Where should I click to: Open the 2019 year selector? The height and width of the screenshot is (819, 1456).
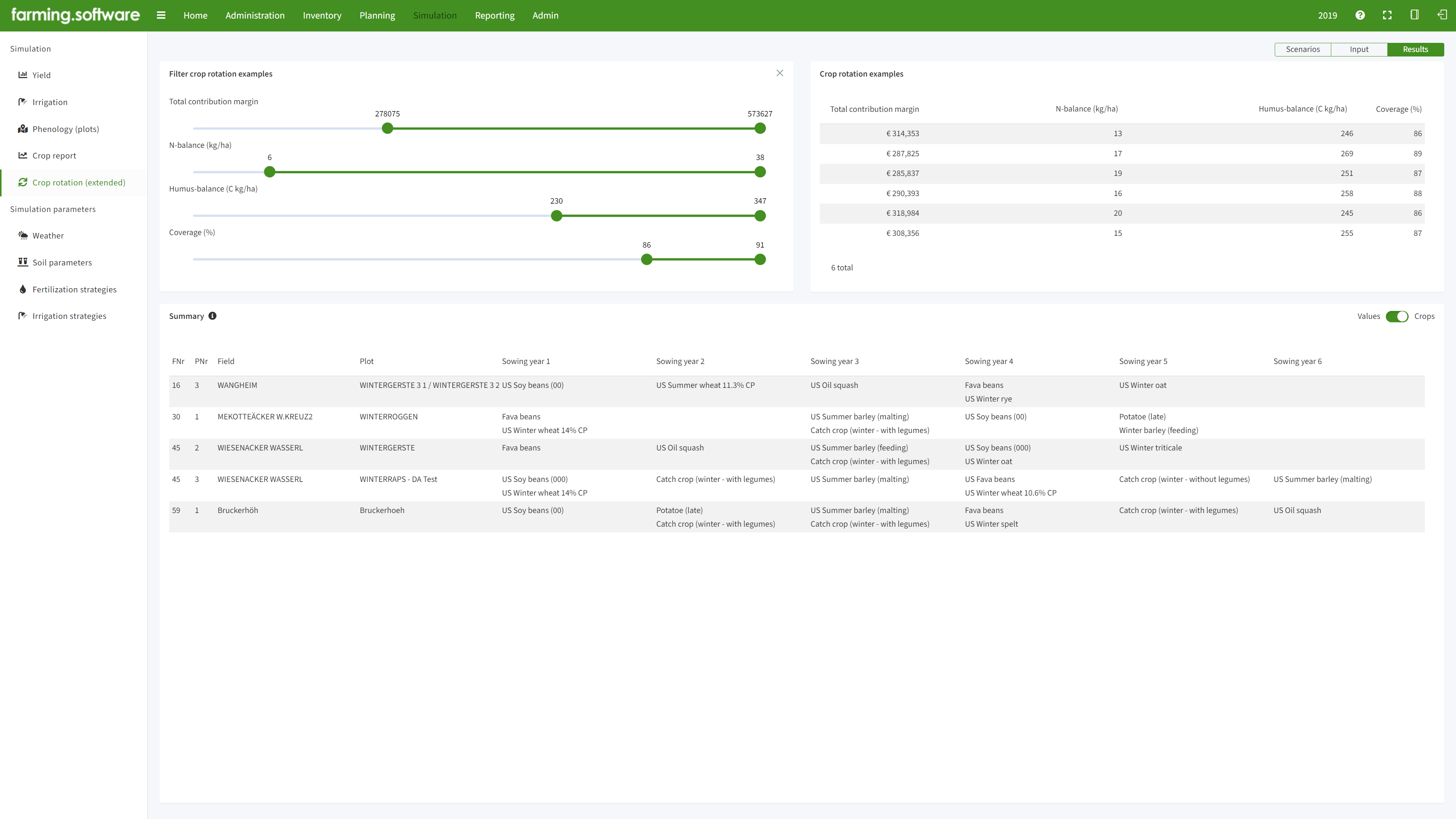pos(1327,15)
